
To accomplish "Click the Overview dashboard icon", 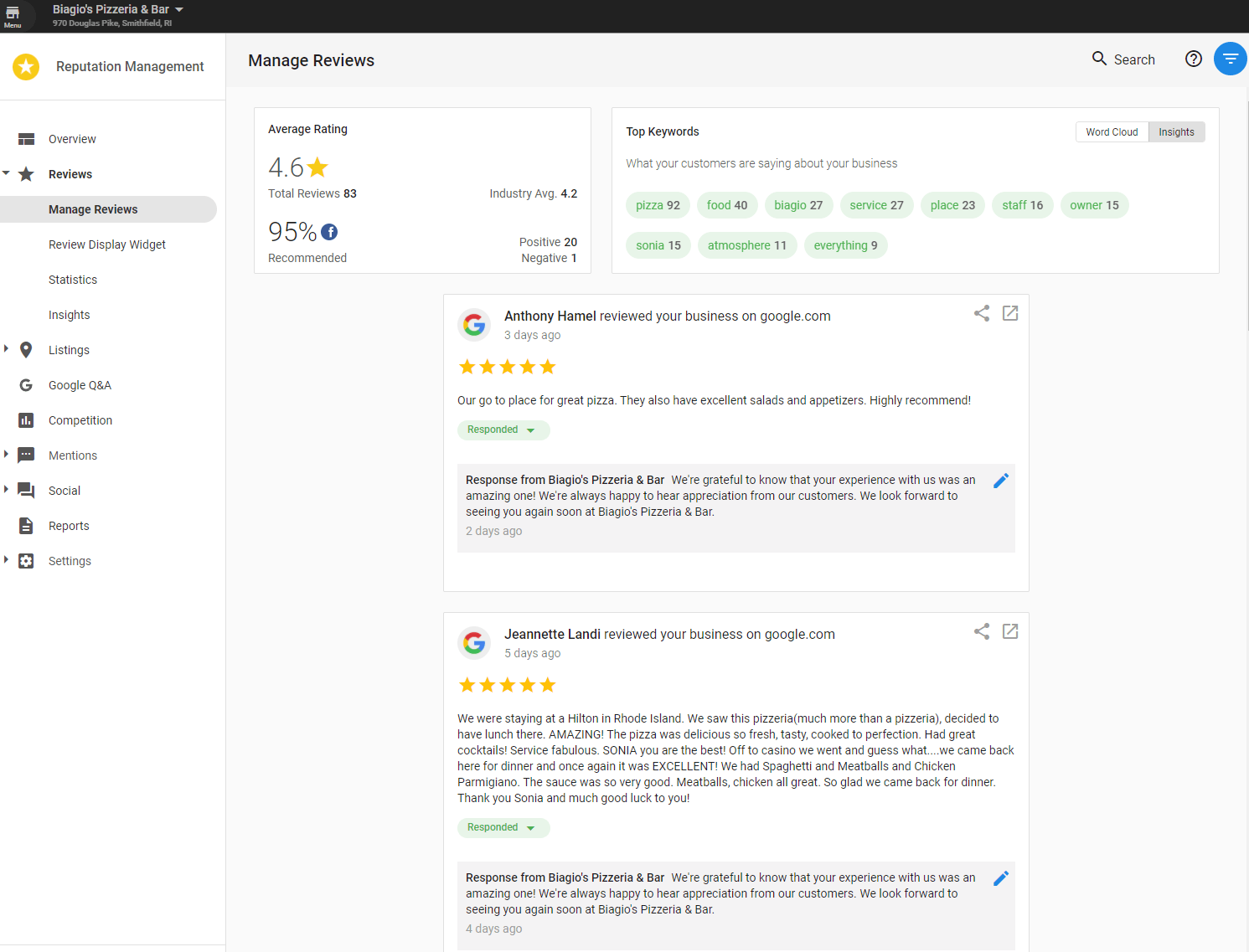I will tap(26, 139).
